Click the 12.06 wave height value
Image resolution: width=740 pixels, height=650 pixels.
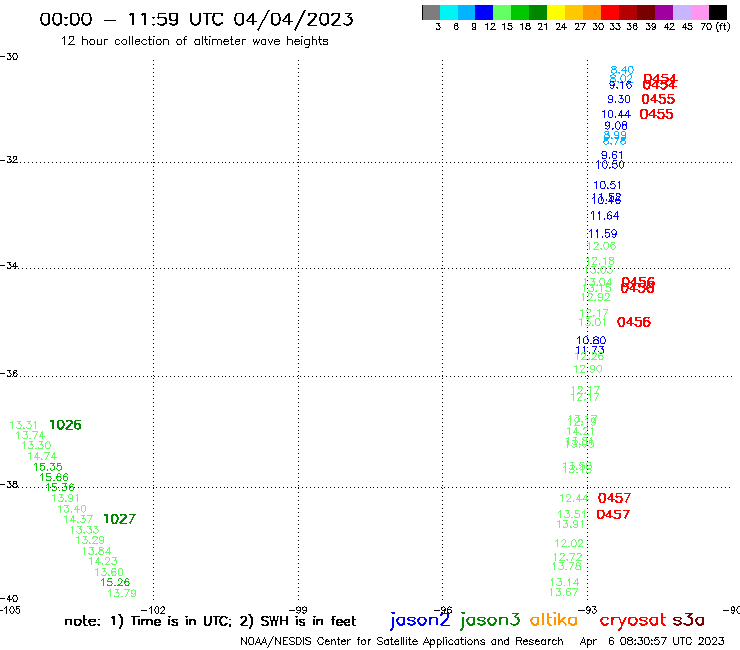(x=601, y=246)
